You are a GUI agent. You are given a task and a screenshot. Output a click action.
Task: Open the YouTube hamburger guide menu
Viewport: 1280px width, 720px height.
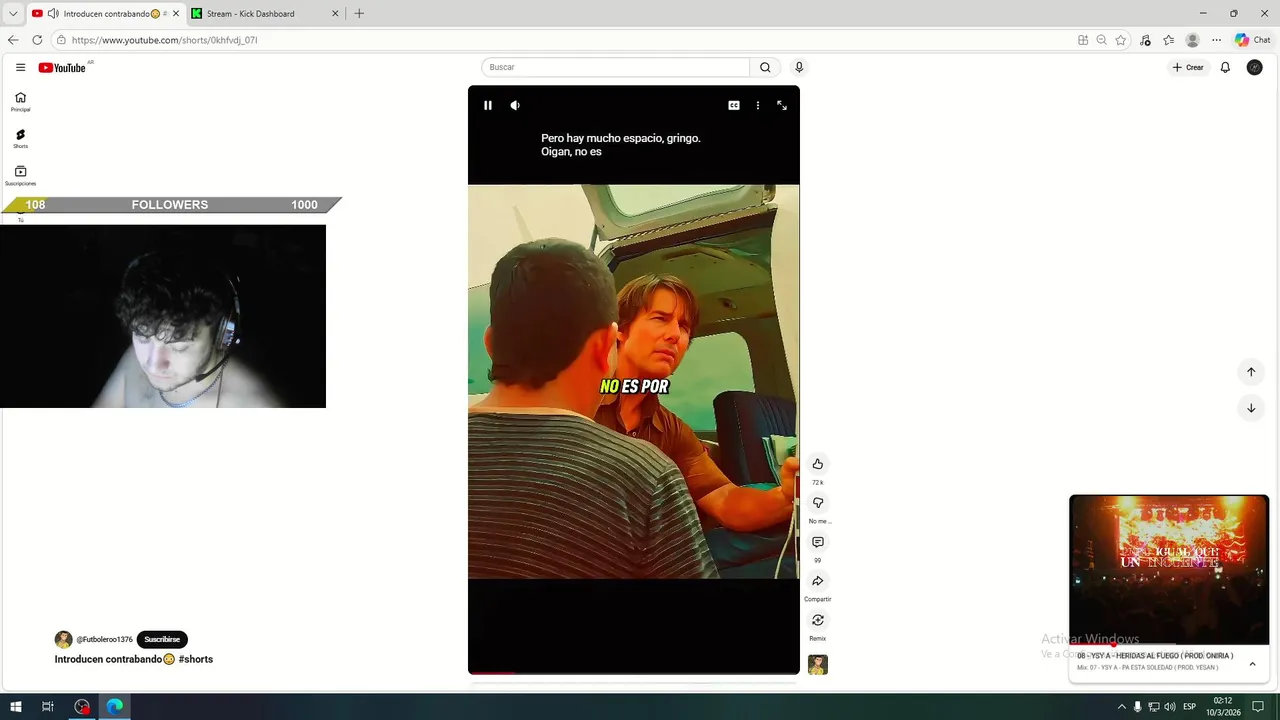tap(20, 67)
